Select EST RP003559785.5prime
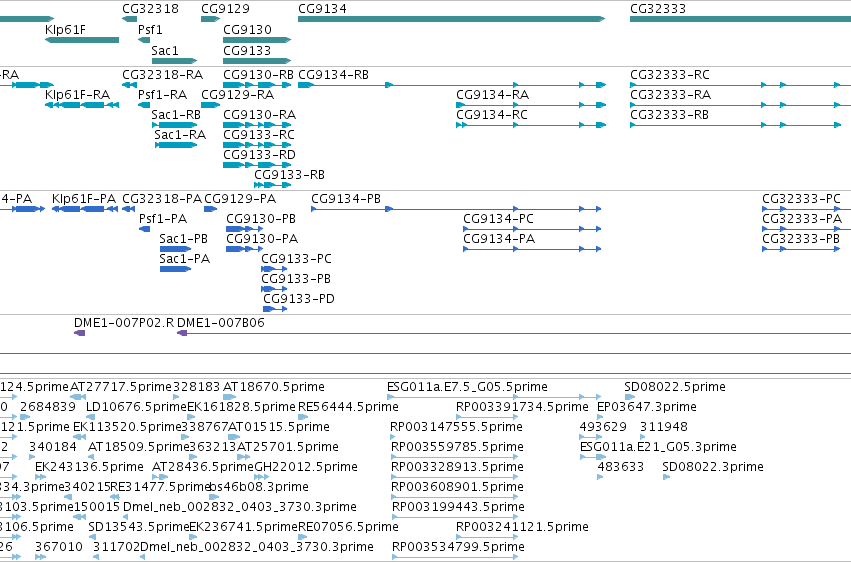The width and height of the screenshot is (851, 562). [x=454, y=457]
